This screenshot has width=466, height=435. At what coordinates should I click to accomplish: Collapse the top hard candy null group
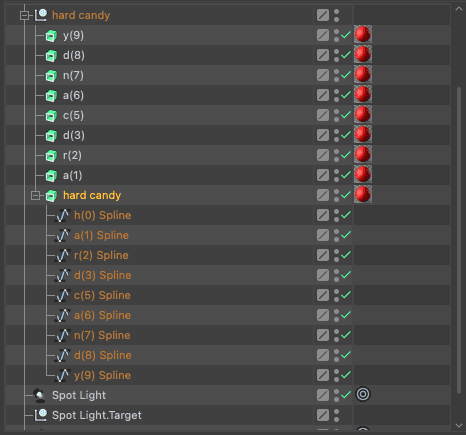24,15
